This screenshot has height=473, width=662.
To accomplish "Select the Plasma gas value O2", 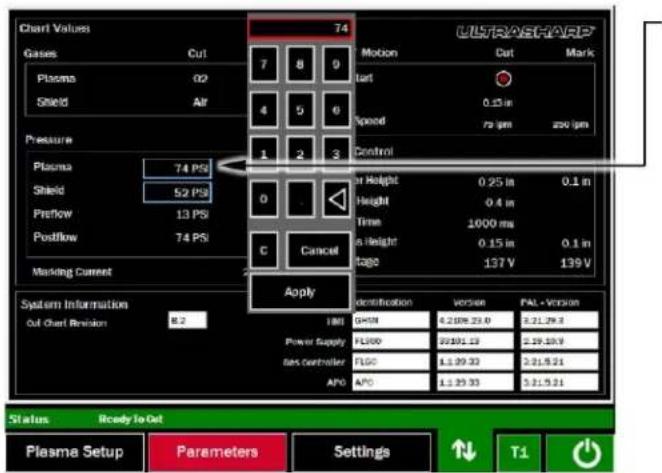I will pyautogui.click(x=200, y=79).
